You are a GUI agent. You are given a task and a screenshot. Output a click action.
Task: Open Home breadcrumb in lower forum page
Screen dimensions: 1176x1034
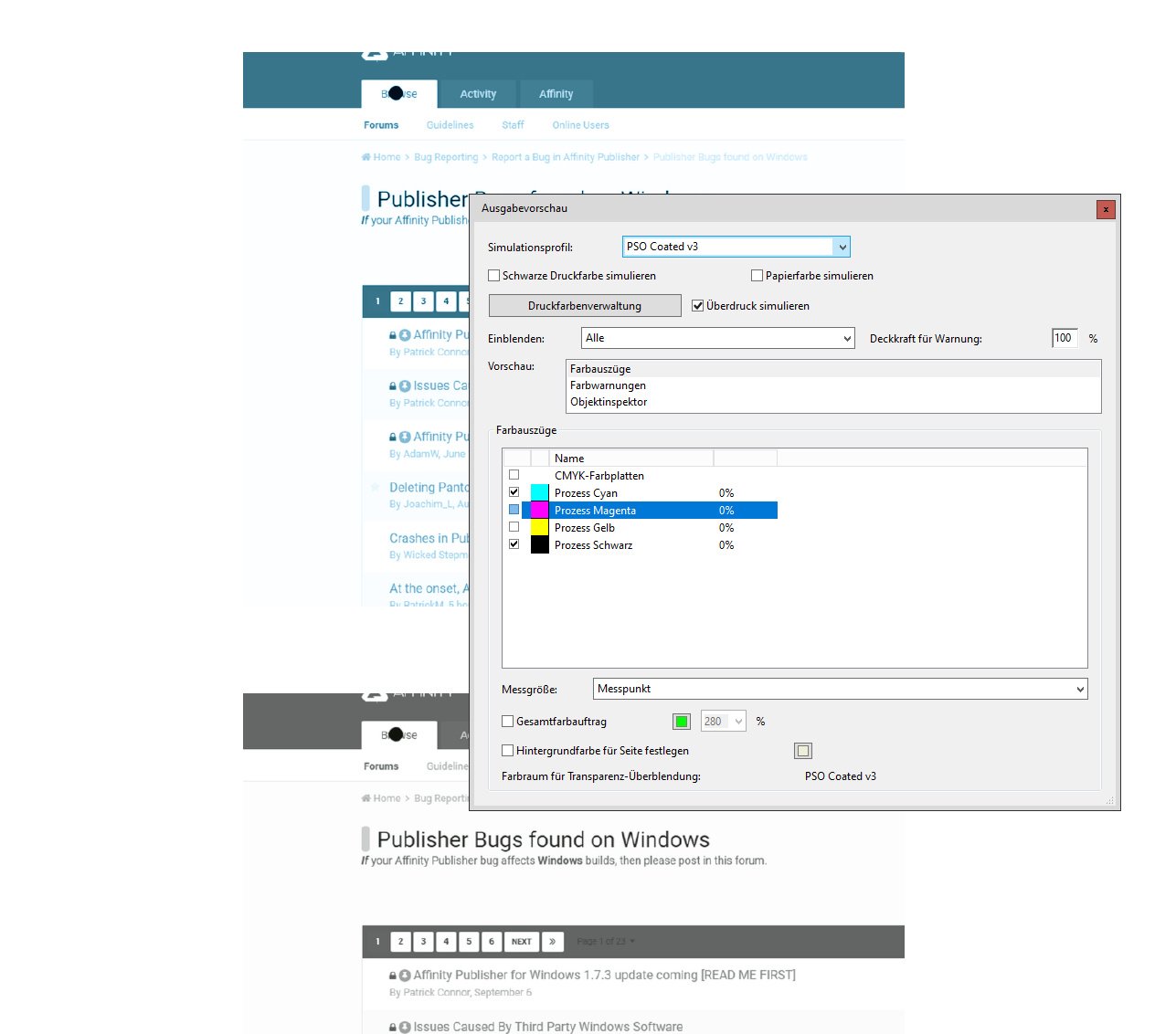381,798
